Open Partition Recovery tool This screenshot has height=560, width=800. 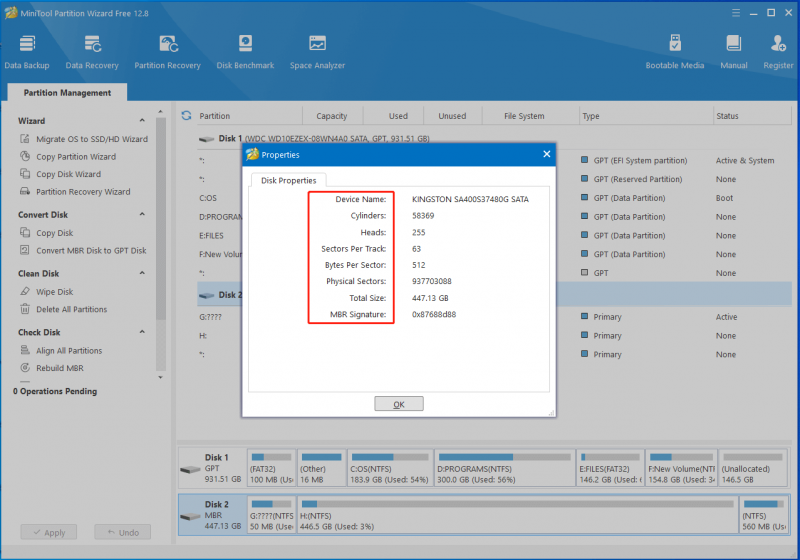167,51
